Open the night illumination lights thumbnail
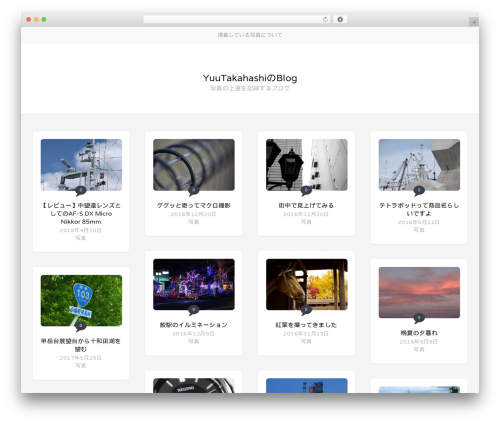Image resolution: width=500 pixels, height=423 pixels. [x=194, y=284]
